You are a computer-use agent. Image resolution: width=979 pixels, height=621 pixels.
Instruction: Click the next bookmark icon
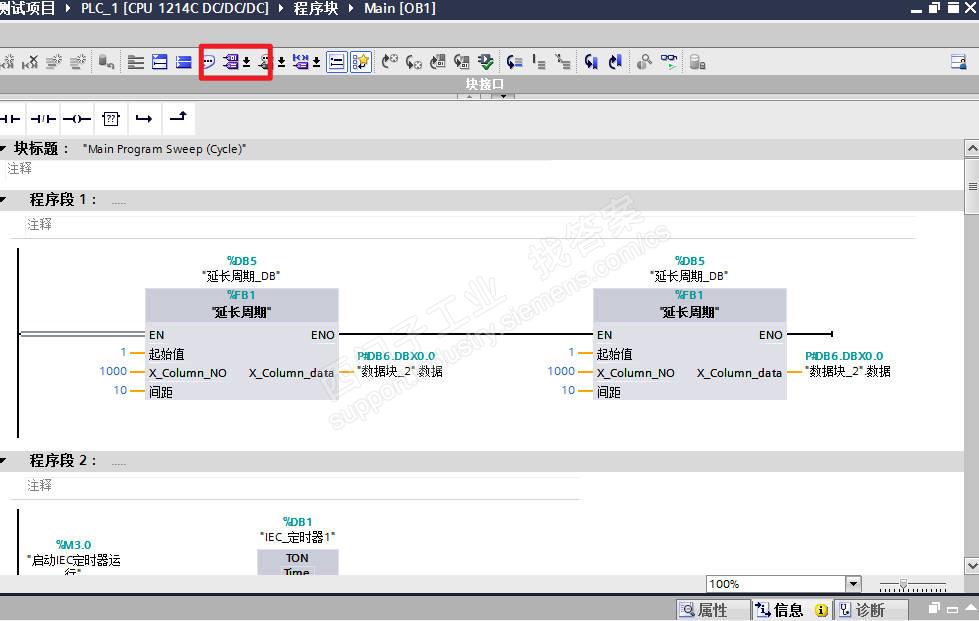[615, 62]
